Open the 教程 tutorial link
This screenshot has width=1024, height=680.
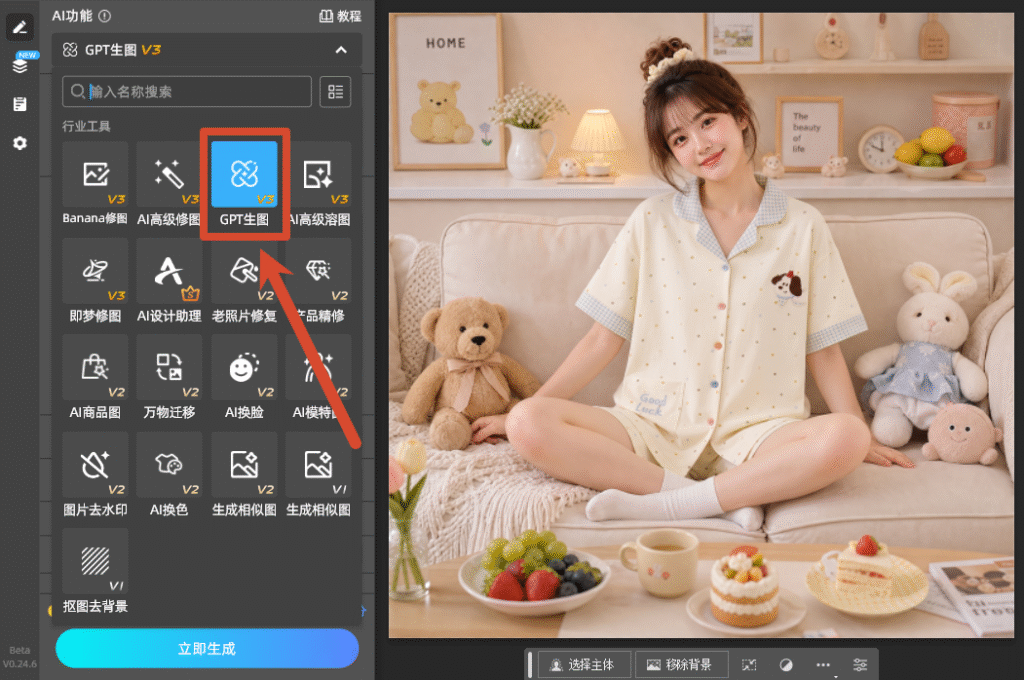[x=340, y=16]
